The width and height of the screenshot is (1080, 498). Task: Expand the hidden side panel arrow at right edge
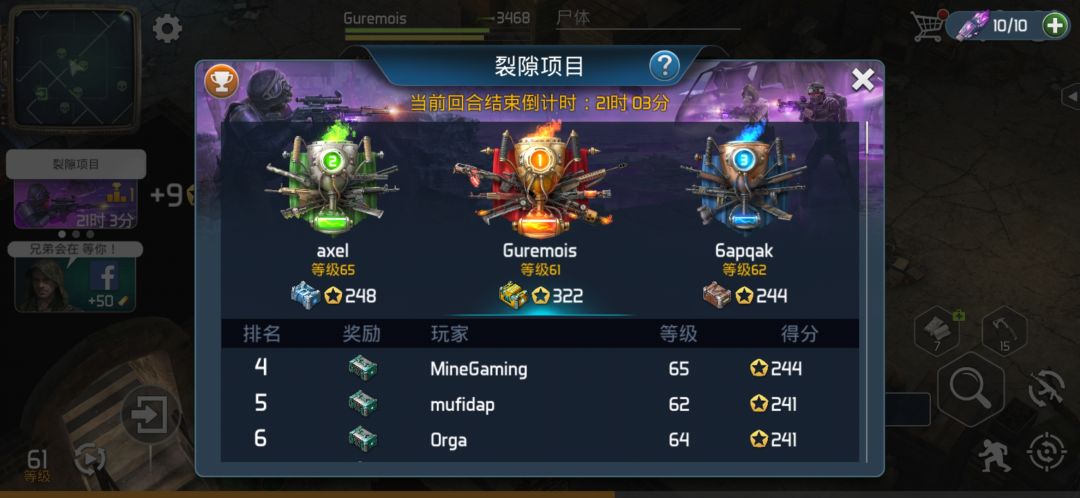[x=1072, y=98]
